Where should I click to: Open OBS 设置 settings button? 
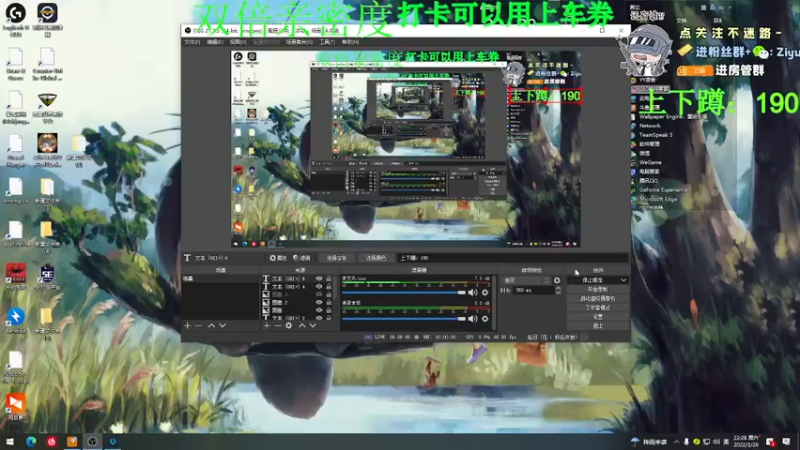(597, 317)
